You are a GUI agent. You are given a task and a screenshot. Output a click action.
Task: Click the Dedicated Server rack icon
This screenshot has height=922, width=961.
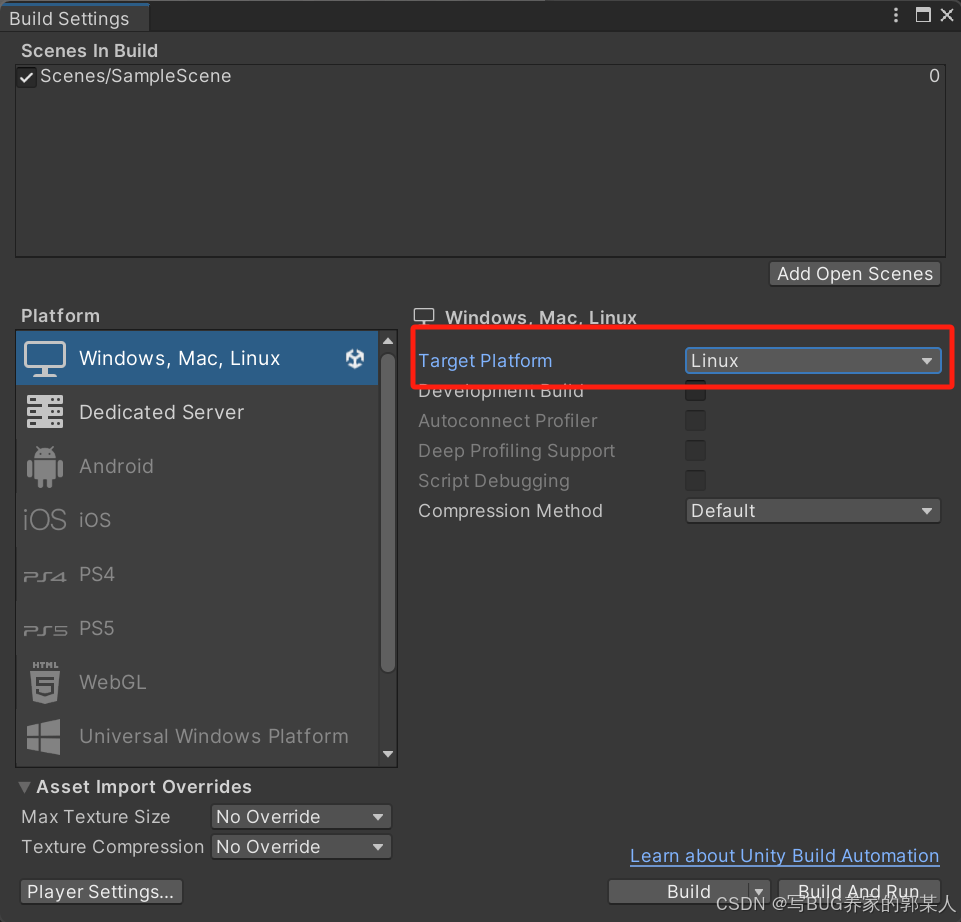pos(45,412)
